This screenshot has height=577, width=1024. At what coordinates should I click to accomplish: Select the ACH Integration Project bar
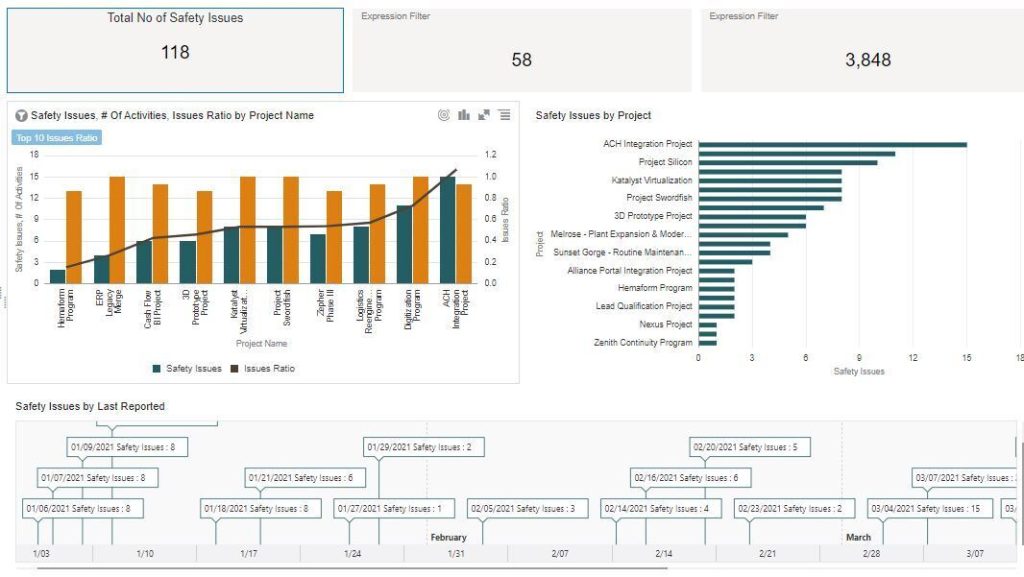832,144
